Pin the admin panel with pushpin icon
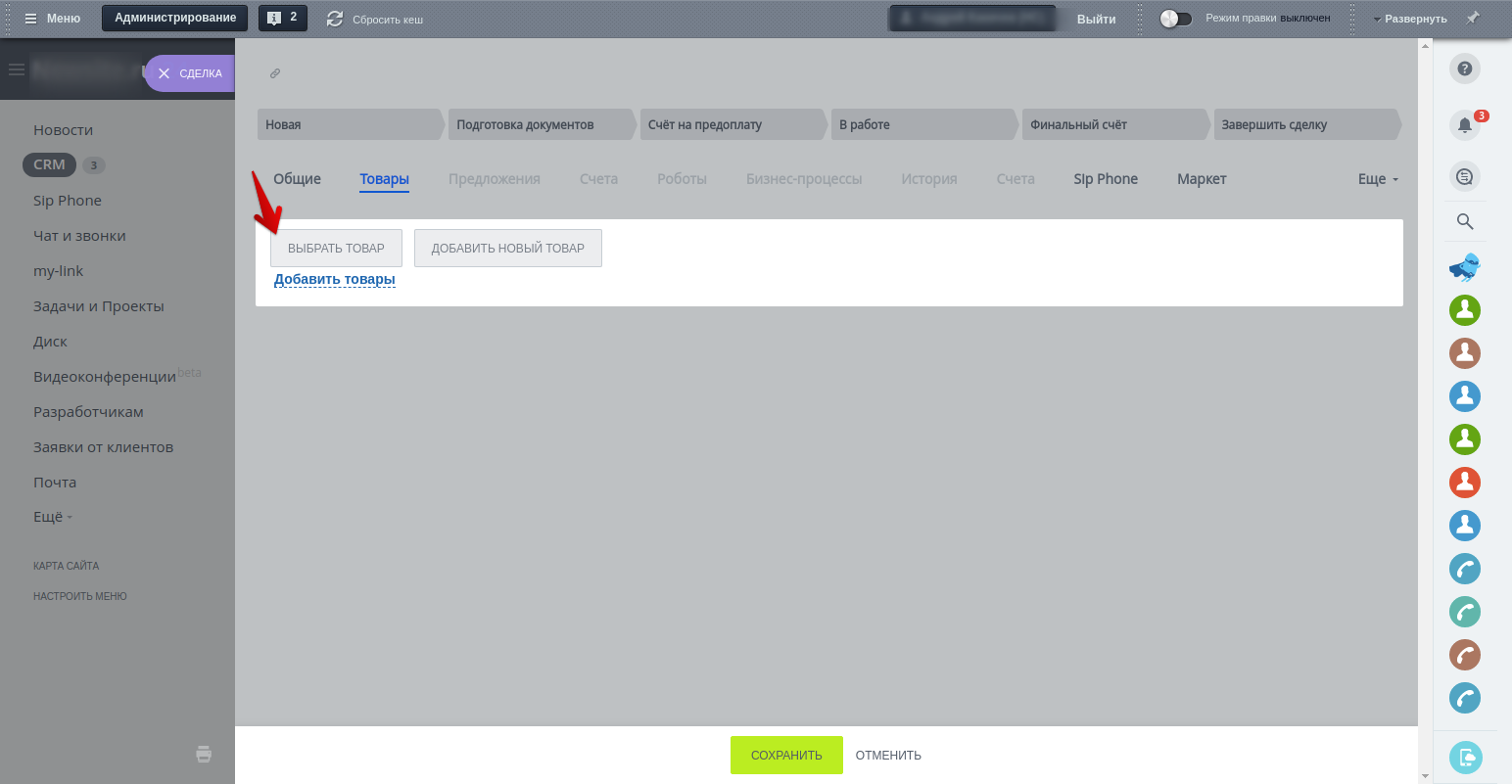The width and height of the screenshot is (1512, 784). coord(1472,19)
